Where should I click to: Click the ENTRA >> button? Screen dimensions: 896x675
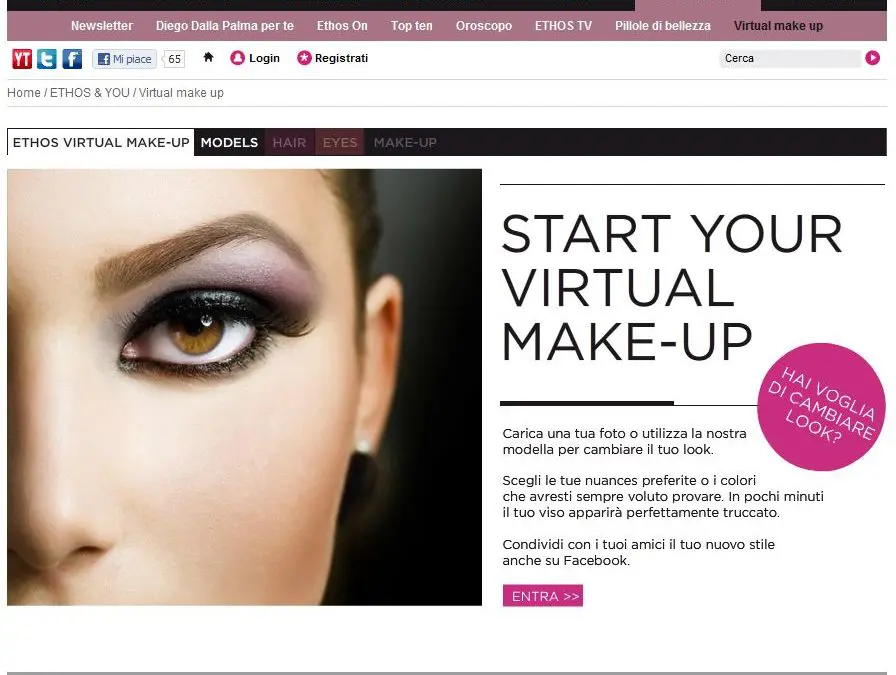point(543,596)
